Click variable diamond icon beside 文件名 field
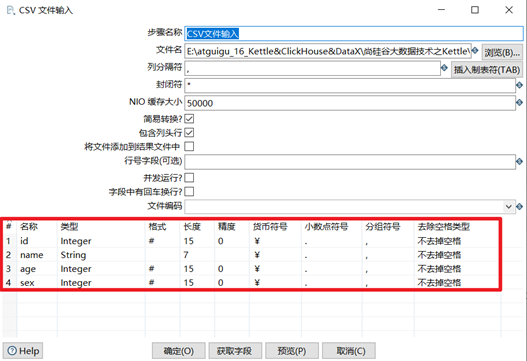The width and height of the screenshot is (527, 361). [475, 50]
